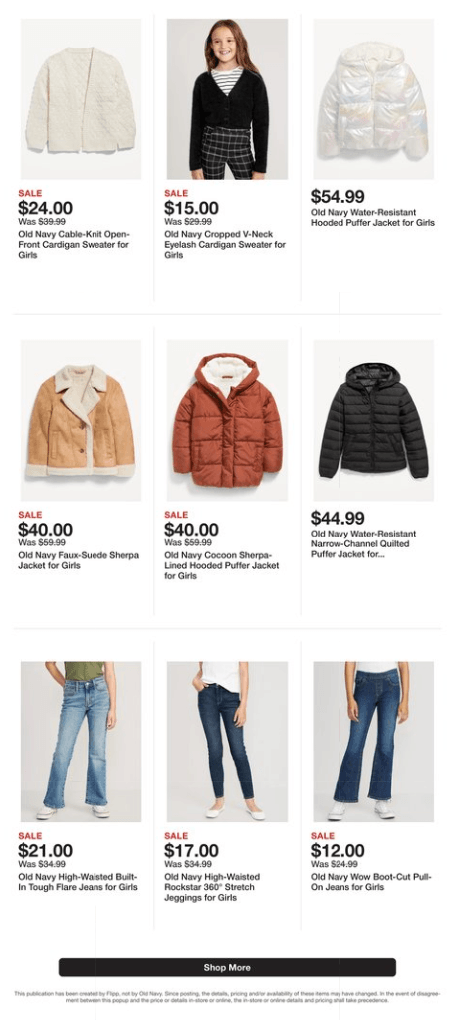Open Cropped V-Neck Eyelash Cardigan Sweater title link
455x1020 pixels.
tap(225, 245)
